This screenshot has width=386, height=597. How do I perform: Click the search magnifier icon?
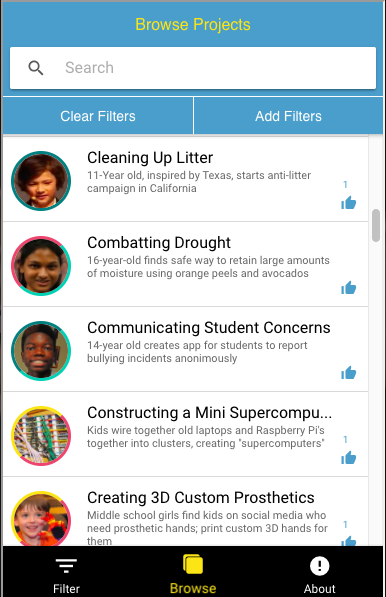[x=36, y=68]
